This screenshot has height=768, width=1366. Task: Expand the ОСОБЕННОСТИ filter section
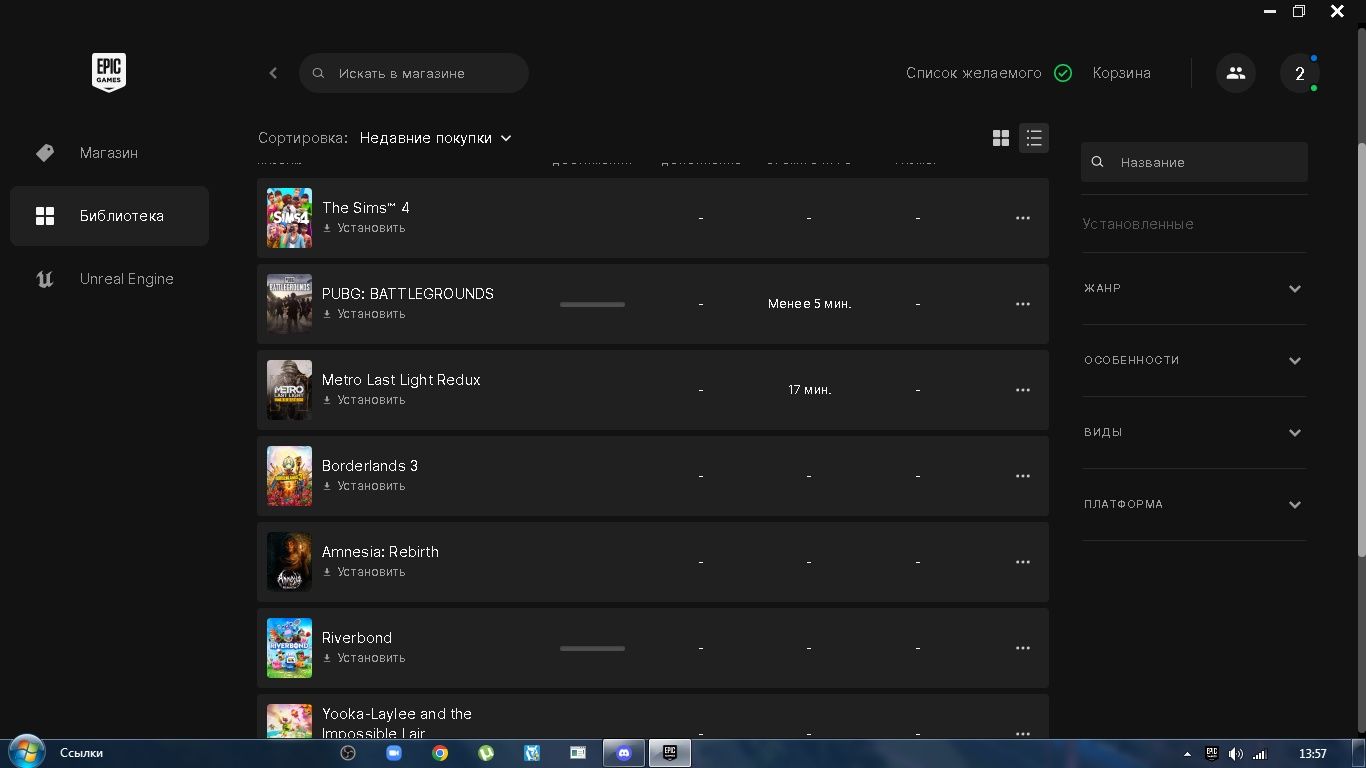(1194, 360)
